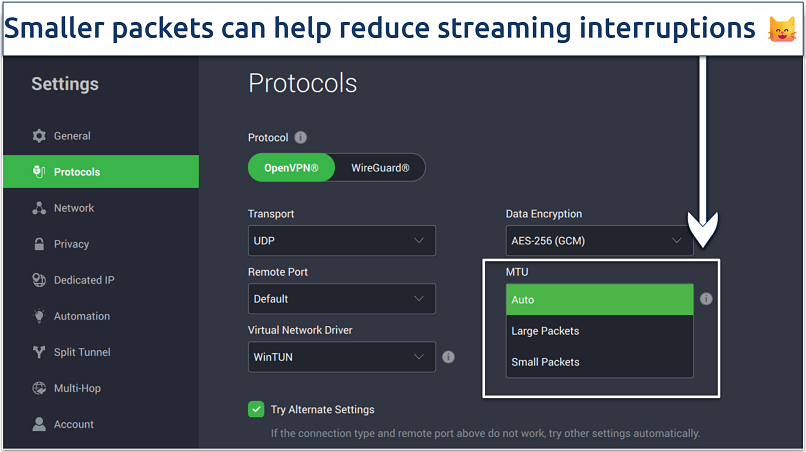Click the Network nodes icon

pyautogui.click(x=39, y=208)
